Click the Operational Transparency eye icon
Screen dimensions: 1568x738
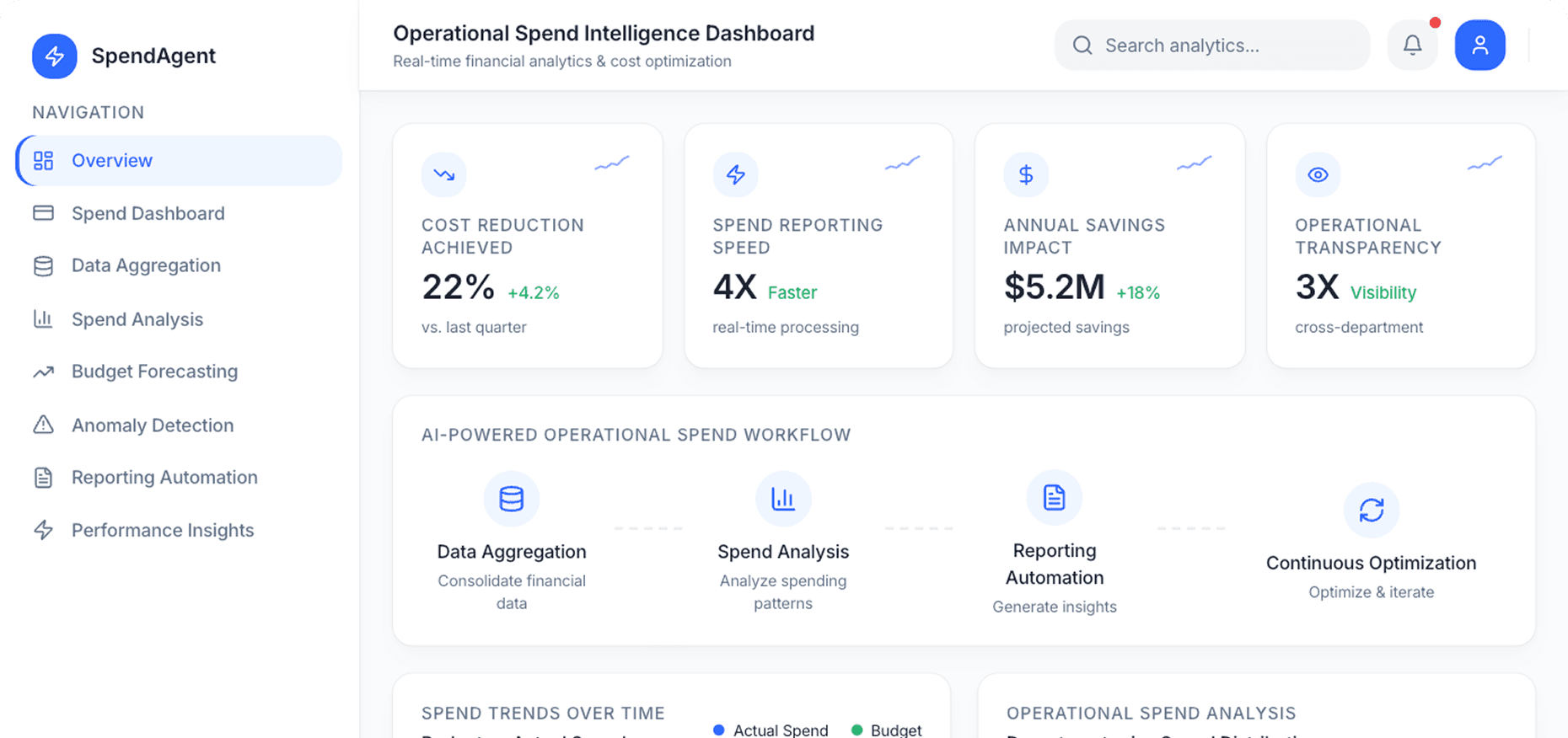tap(1318, 174)
